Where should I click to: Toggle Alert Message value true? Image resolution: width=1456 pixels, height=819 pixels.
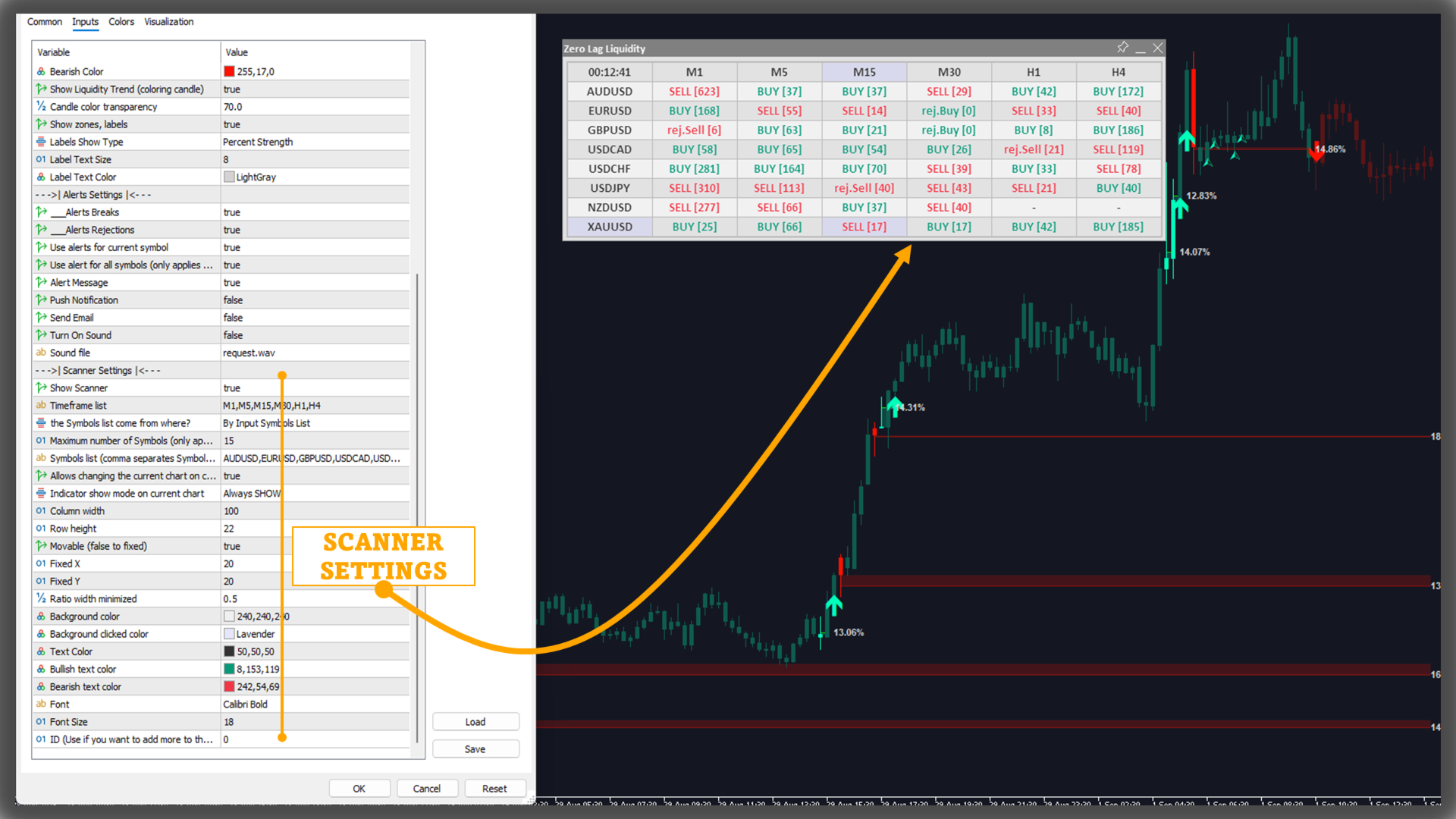click(315, 282)
